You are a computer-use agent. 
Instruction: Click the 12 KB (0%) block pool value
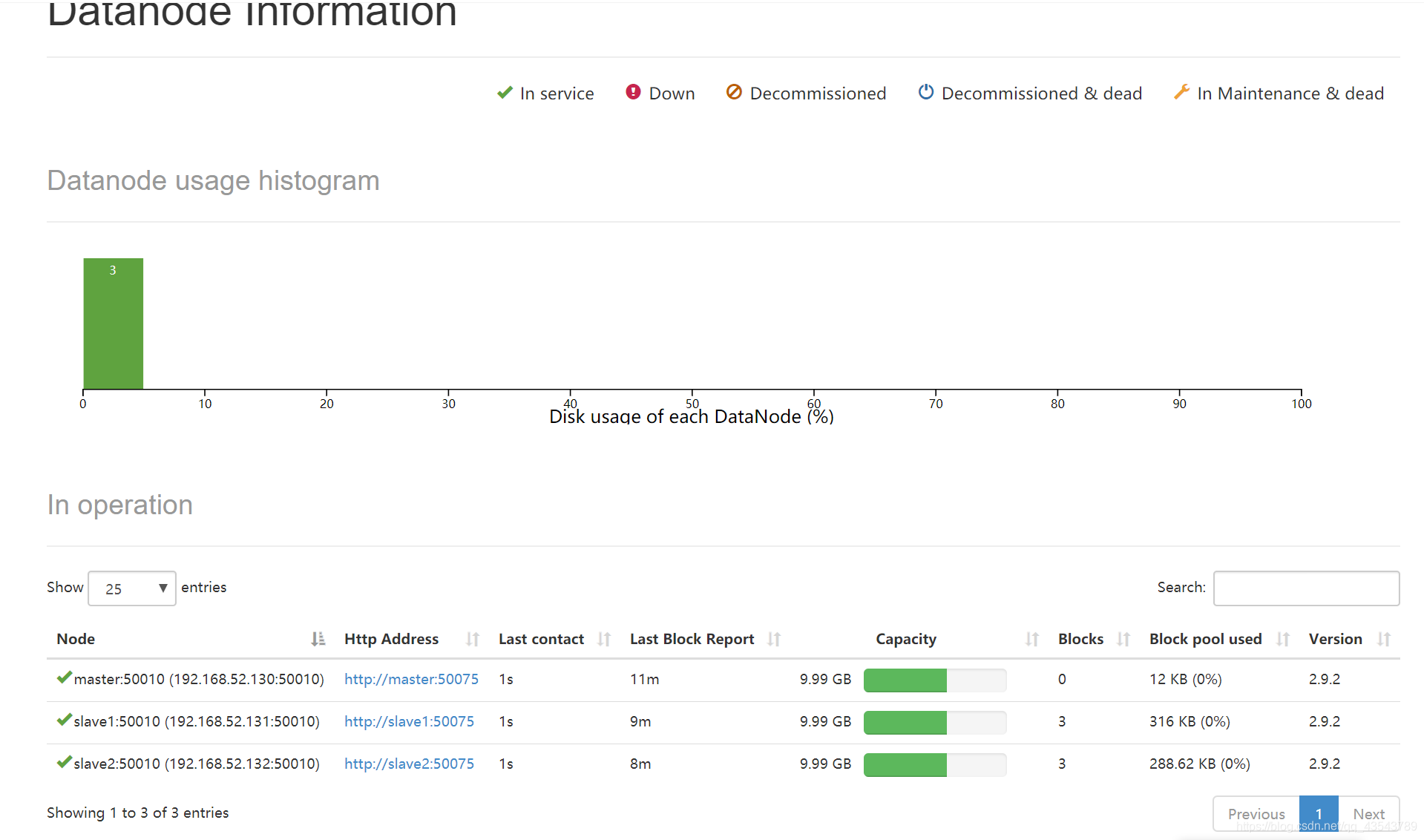[x=1185, y=679]
